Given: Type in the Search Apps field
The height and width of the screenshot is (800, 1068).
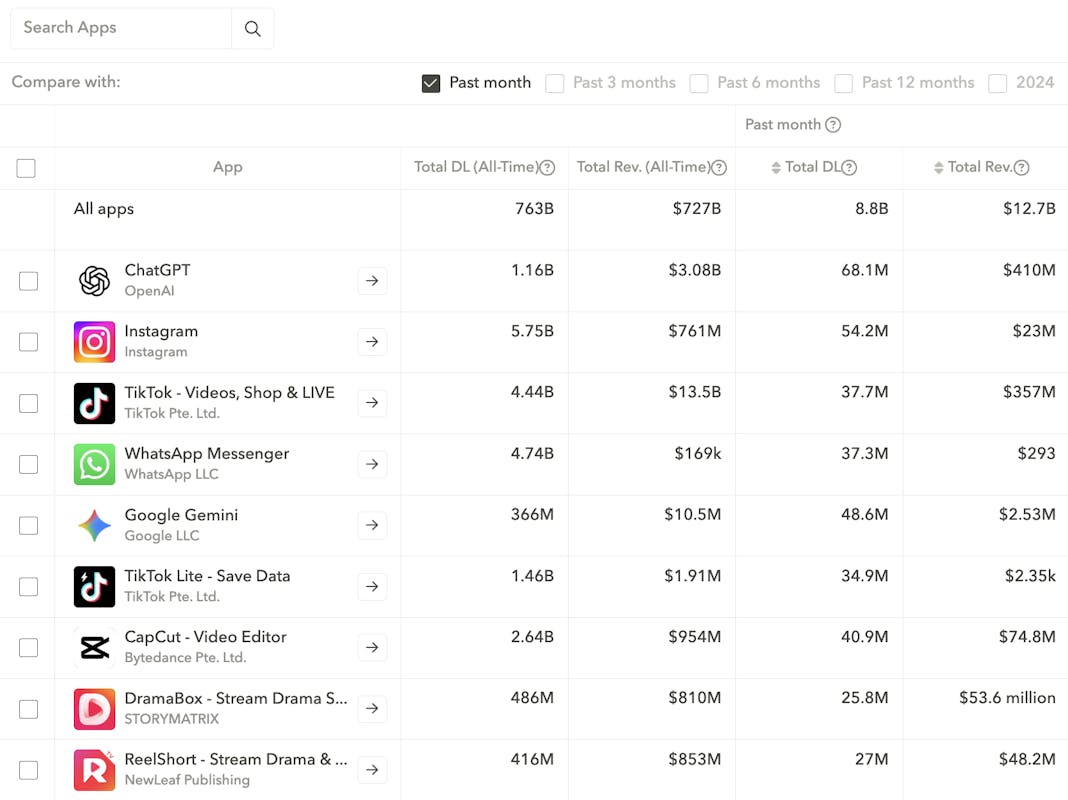Looking at the screenshot, I should click(x=120, y=28).
